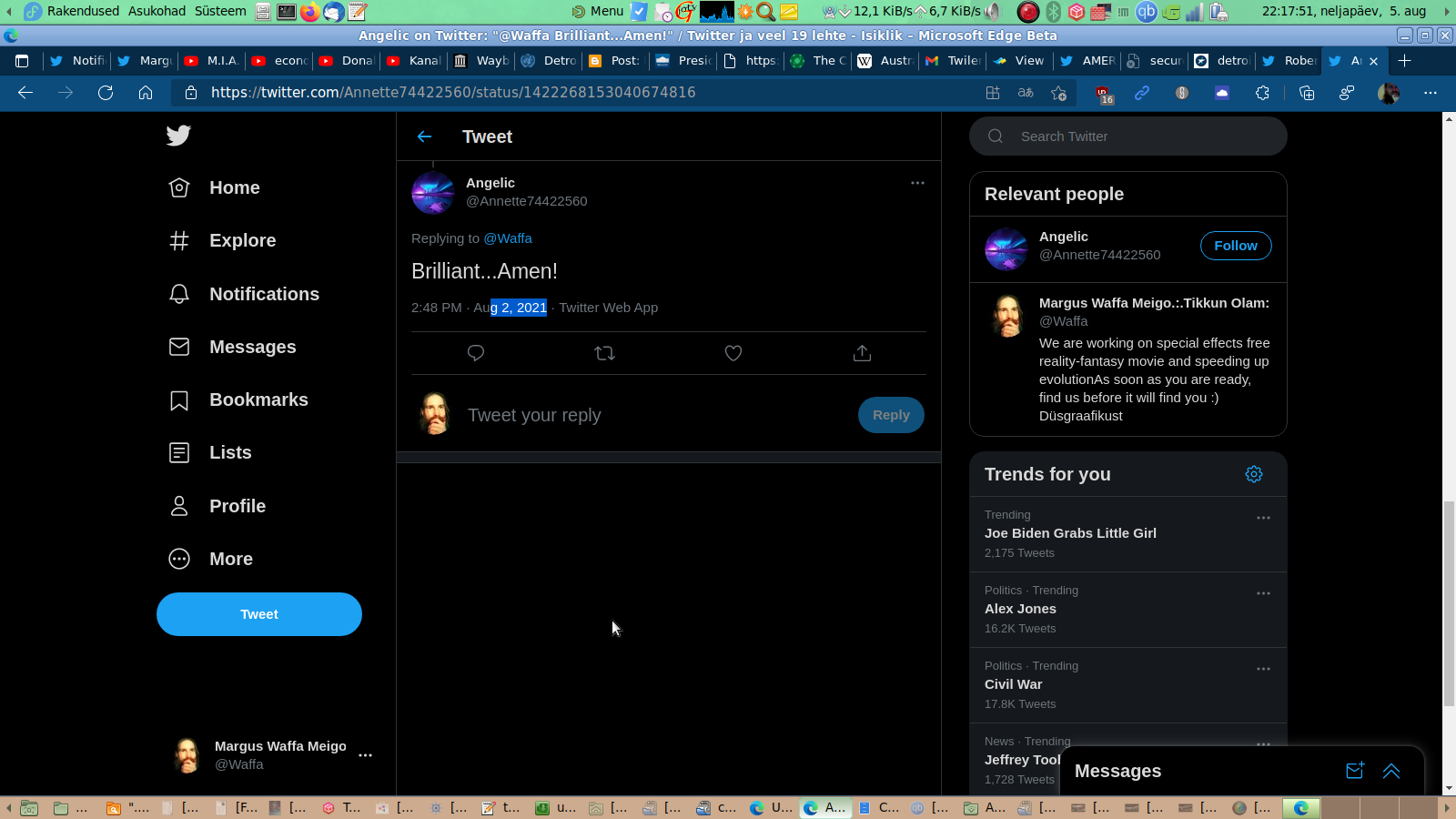1456x819 pixels.
Task: Open the Alex Jones trend
Action: point(1020,609)
